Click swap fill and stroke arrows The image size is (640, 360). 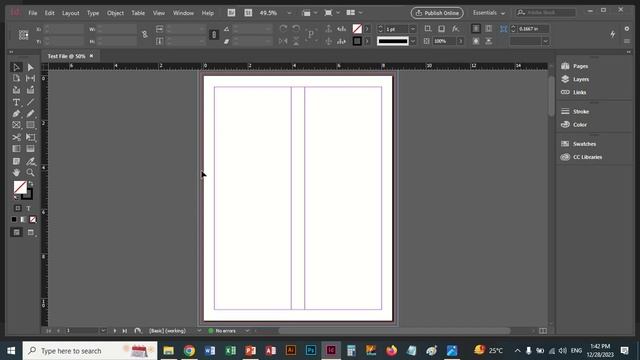tap(31, 184)
